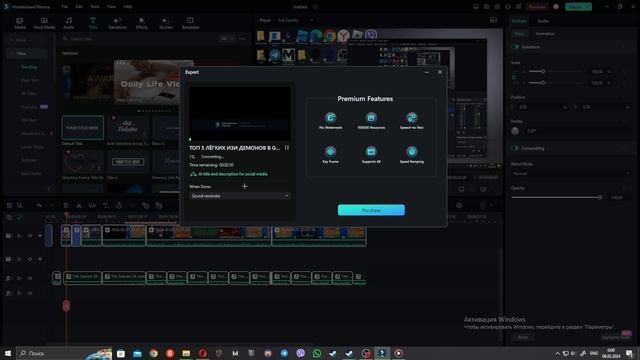Select Trending titles category
Screen dimensions: 640x360
(29, 67)
